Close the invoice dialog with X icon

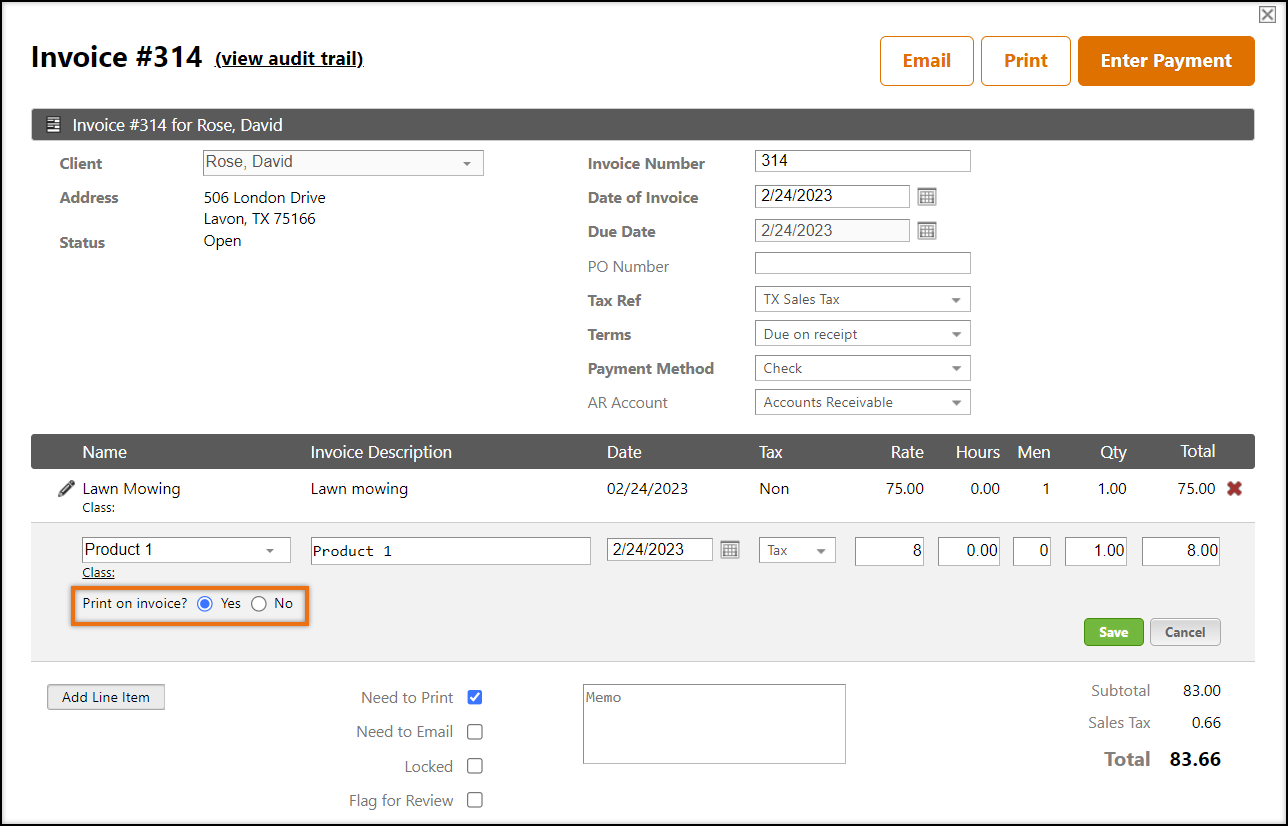[1266, 13]
